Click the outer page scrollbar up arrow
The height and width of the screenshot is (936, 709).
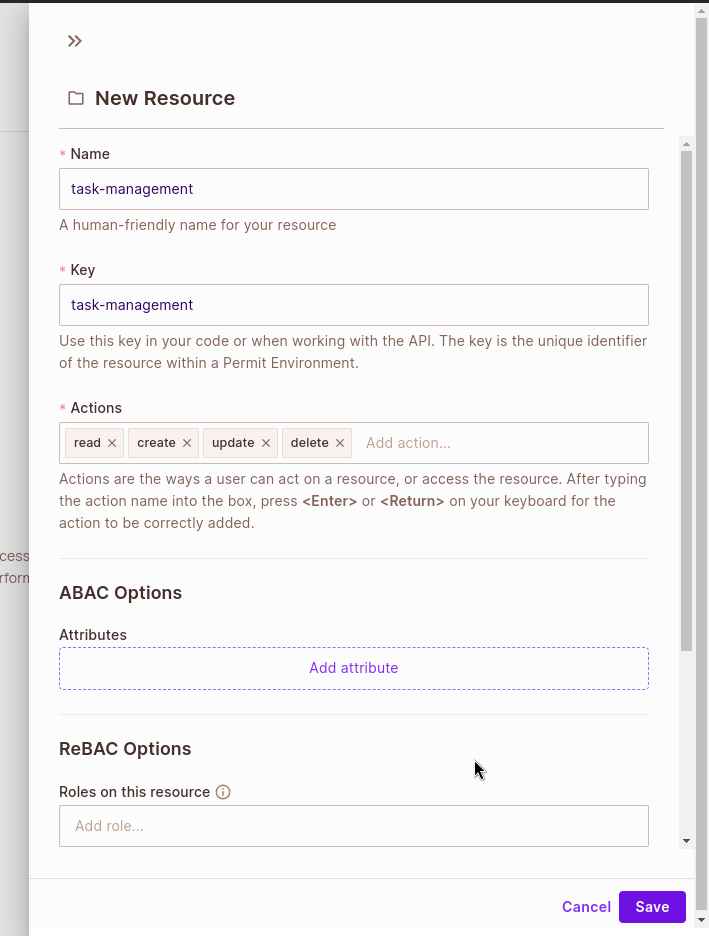tap(702, 11)
